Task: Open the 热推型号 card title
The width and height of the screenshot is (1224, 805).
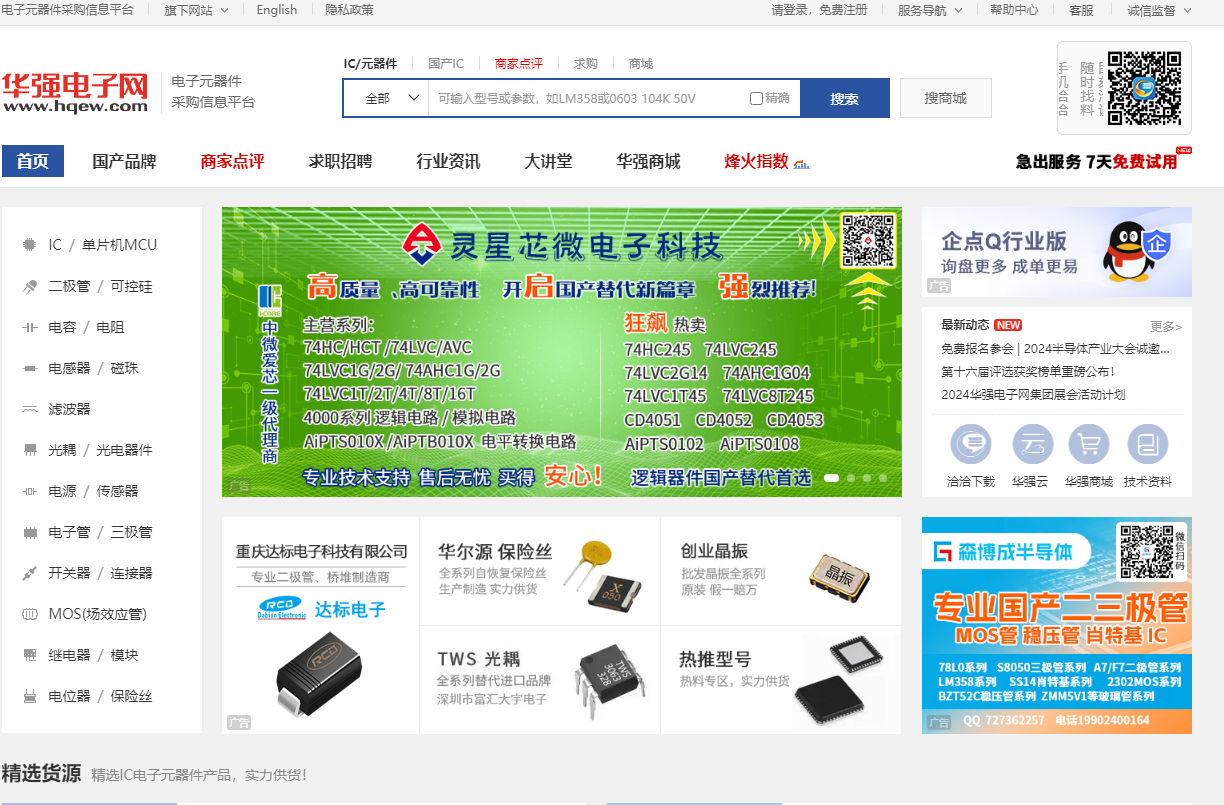Action: click(x=715, y=660)
